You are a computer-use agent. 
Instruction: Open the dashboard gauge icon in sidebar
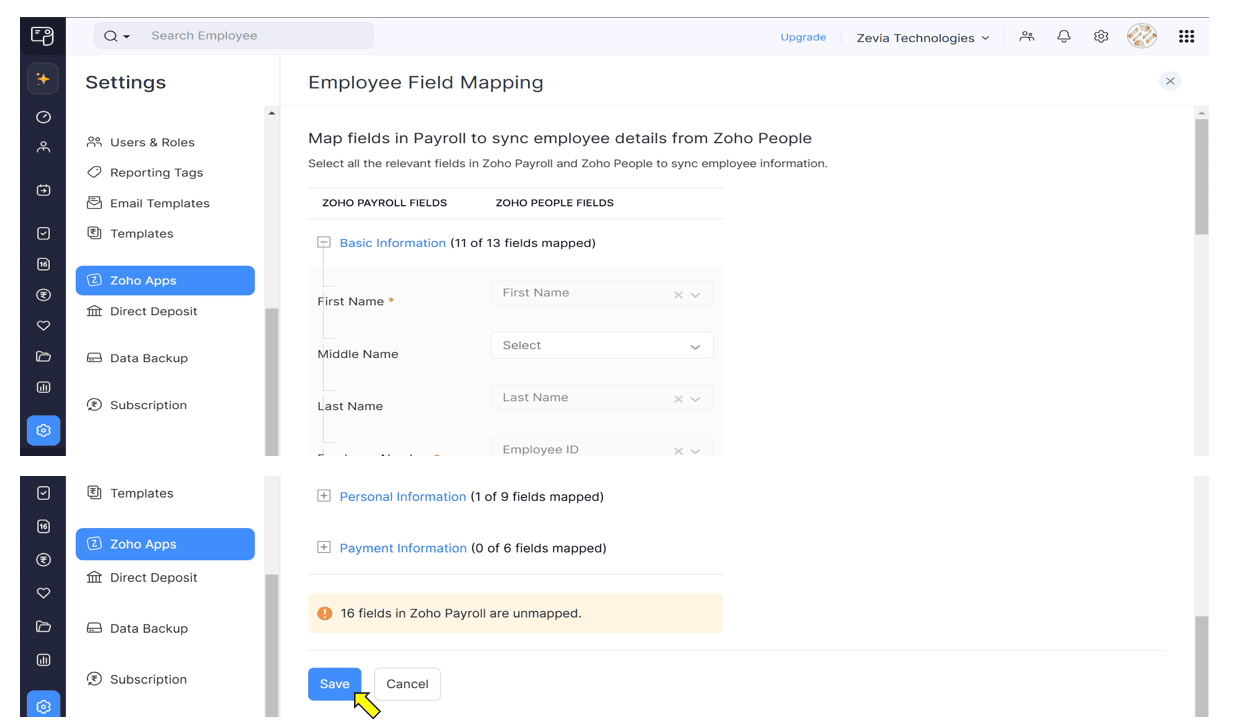(43, 117)
